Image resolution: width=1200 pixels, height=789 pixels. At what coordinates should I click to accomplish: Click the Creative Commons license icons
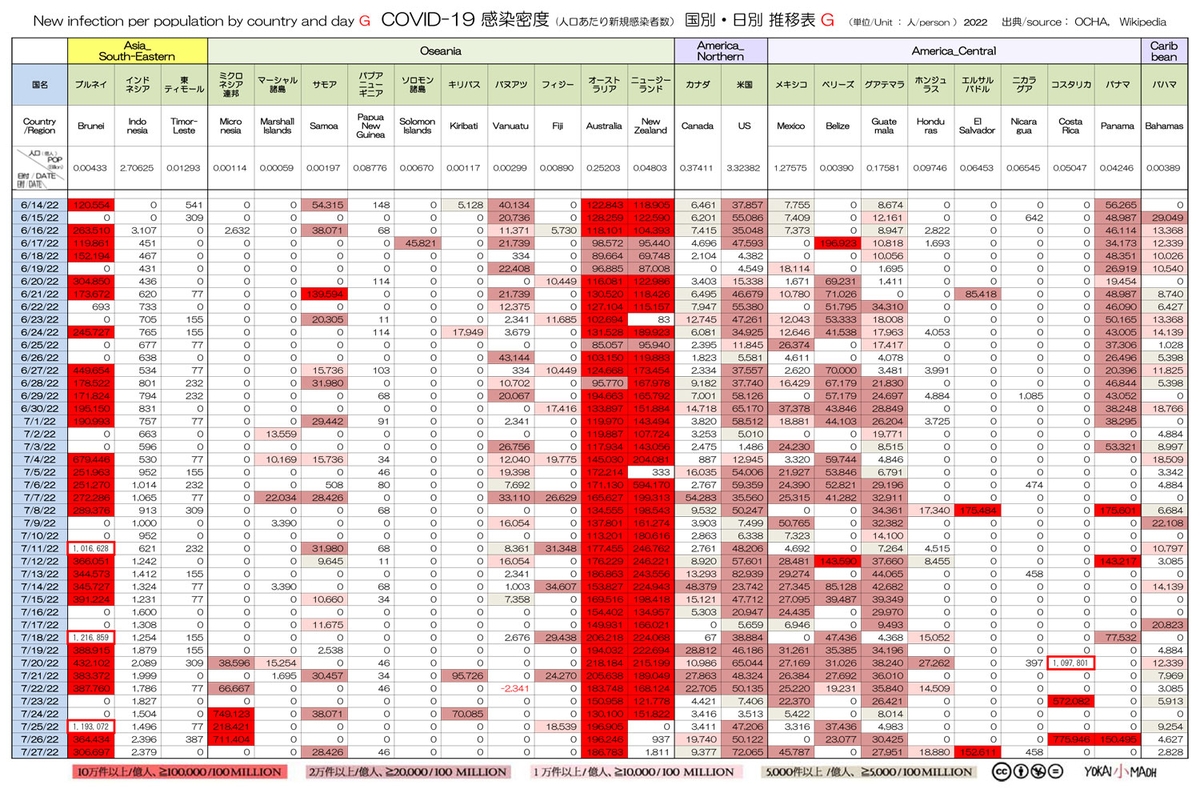point(1025,772)
